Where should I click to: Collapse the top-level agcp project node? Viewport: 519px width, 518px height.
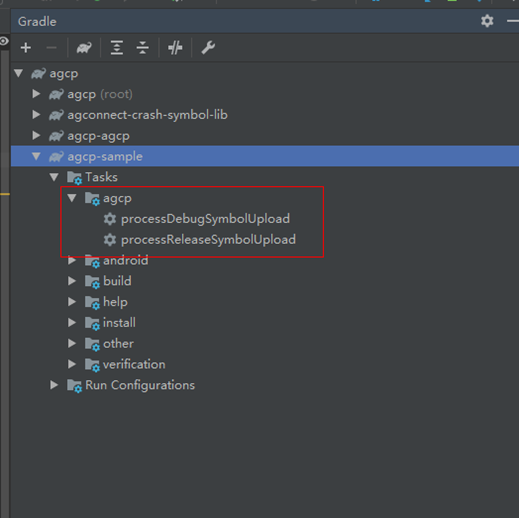click(19, 73)
